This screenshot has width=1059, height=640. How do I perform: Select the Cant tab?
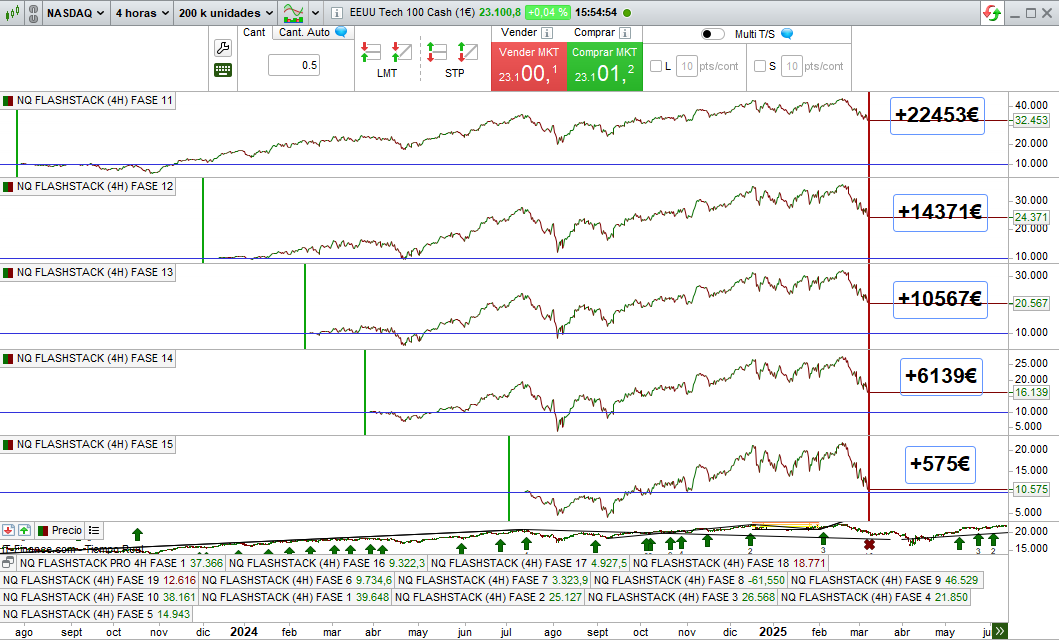(254, 32)
